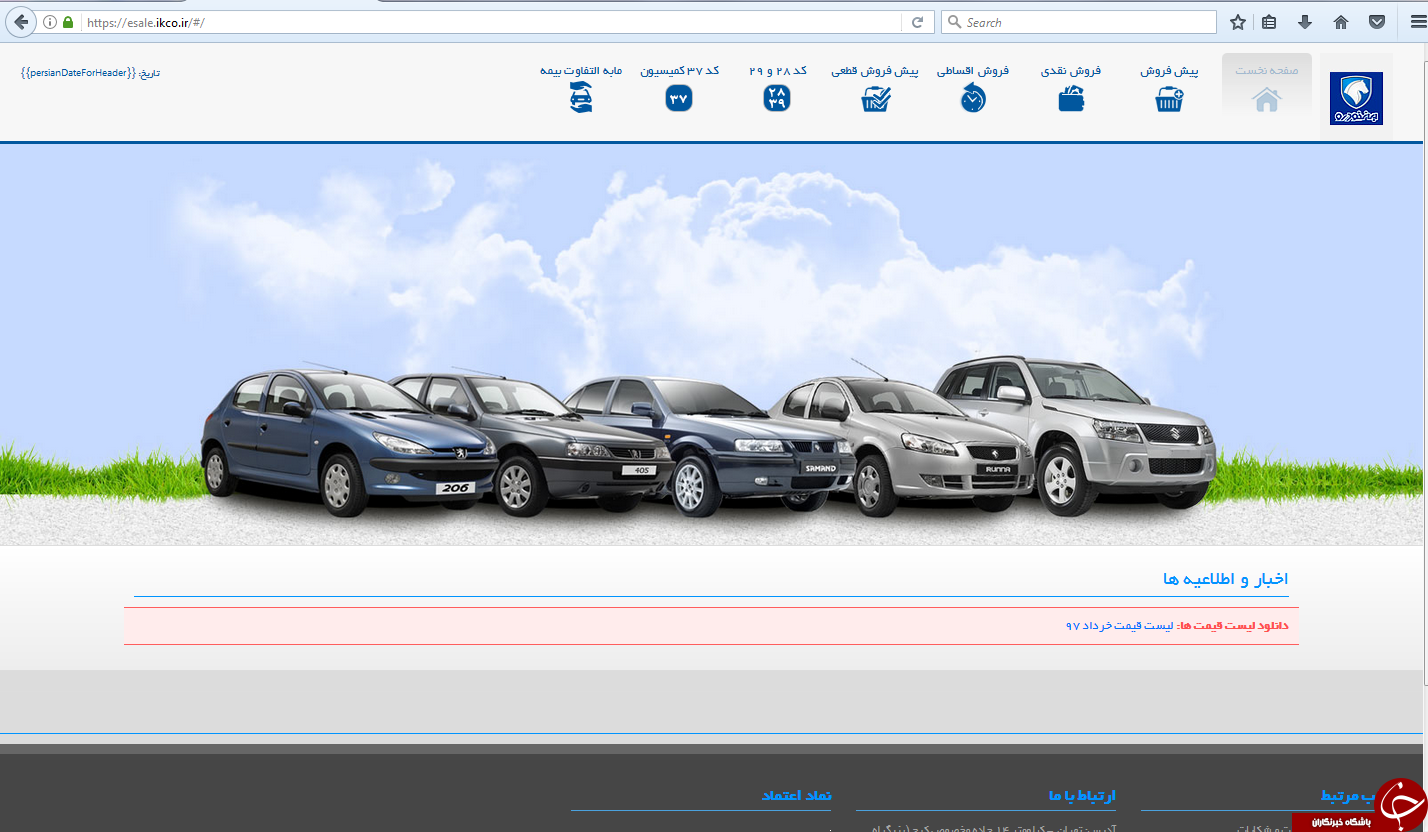The image size is (1428, 832).
Task: Open the Pocket icon in toolbar
Action: click(x=1377, y=22)
